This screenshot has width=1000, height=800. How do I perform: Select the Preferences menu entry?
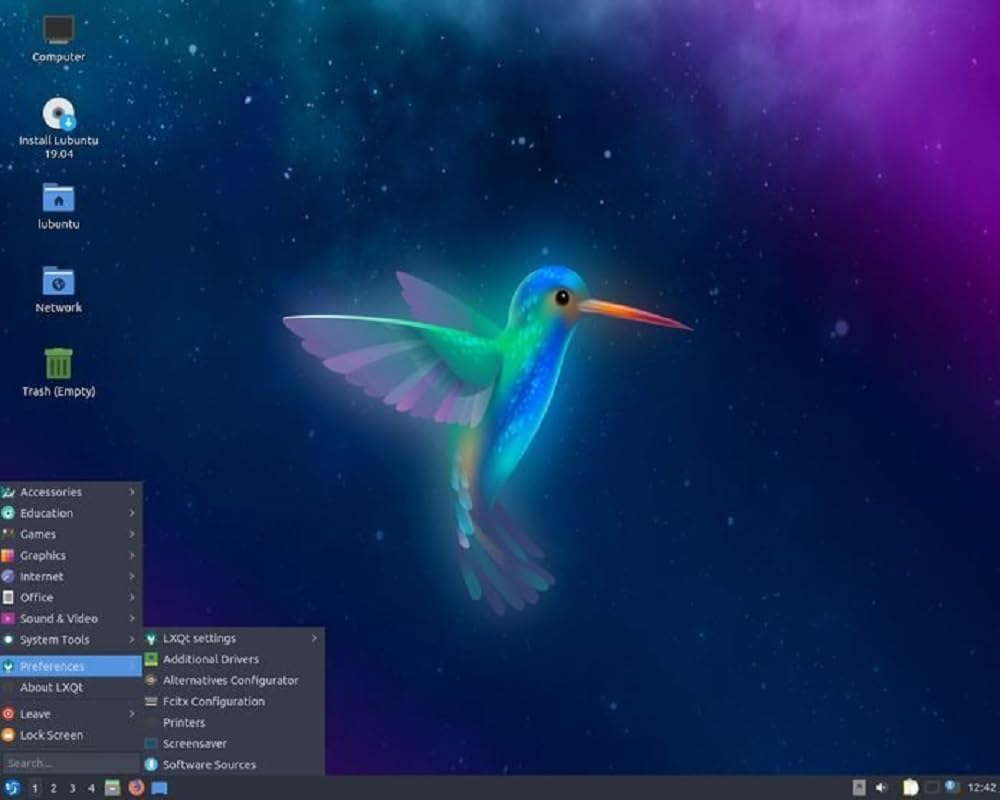tap(50, 666)
